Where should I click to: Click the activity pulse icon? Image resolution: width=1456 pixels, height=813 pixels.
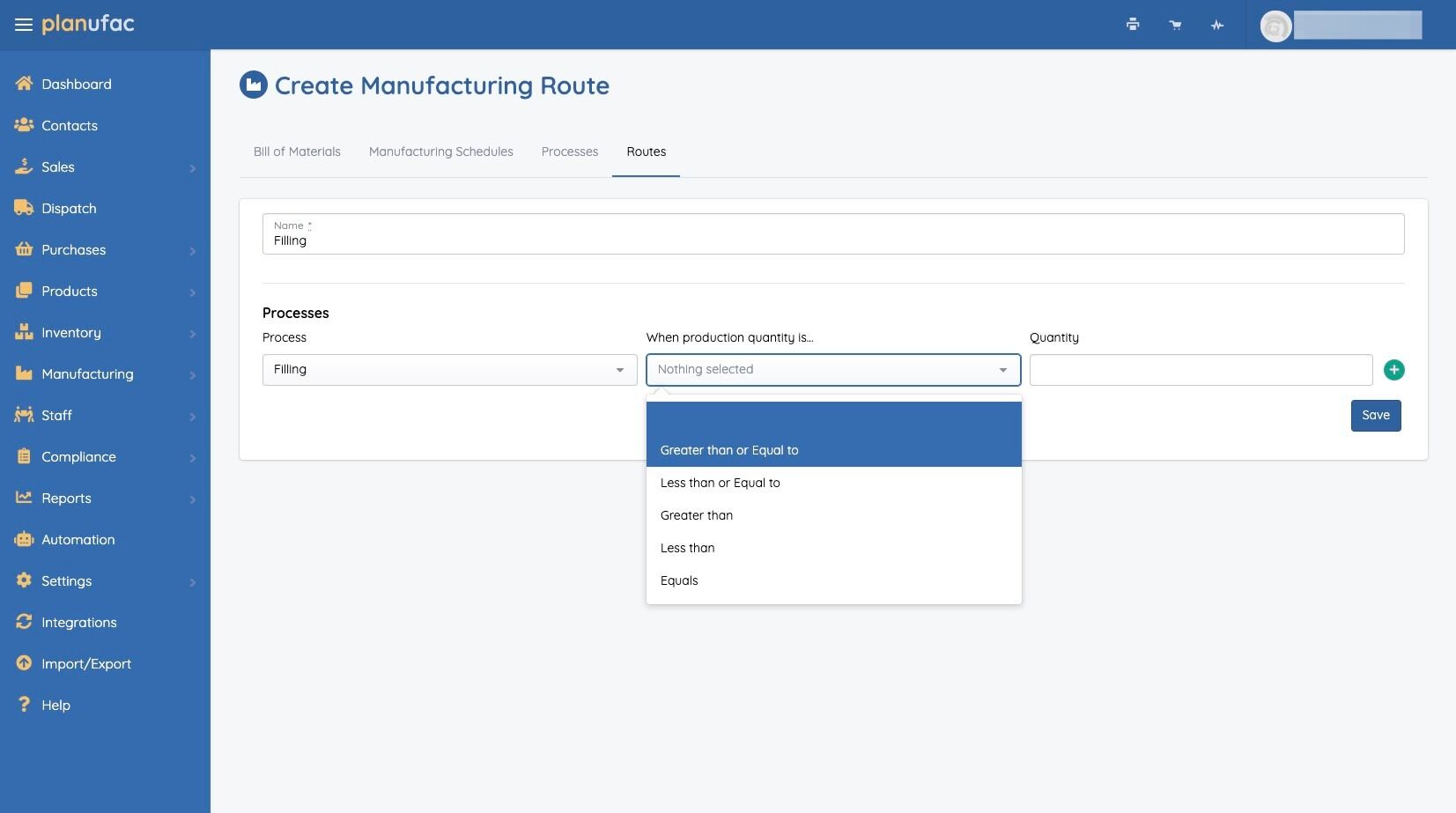point(1217,25)
